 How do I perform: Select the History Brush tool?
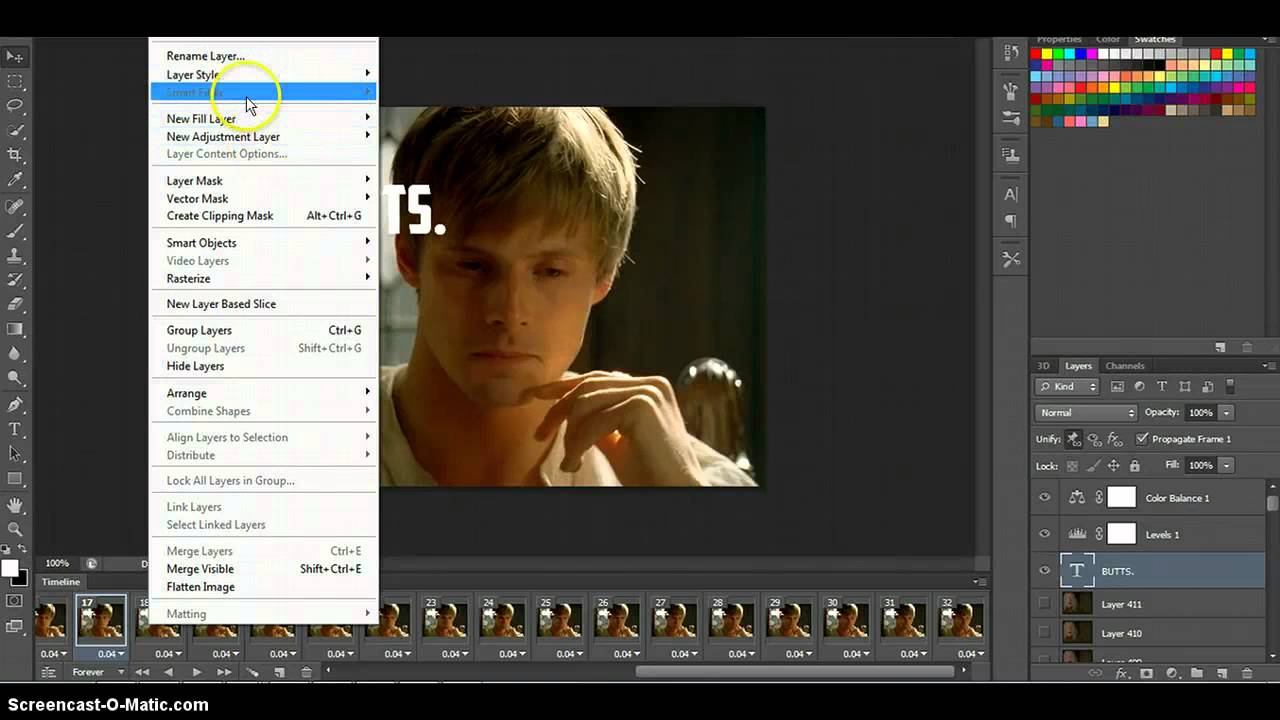(15, 280)
